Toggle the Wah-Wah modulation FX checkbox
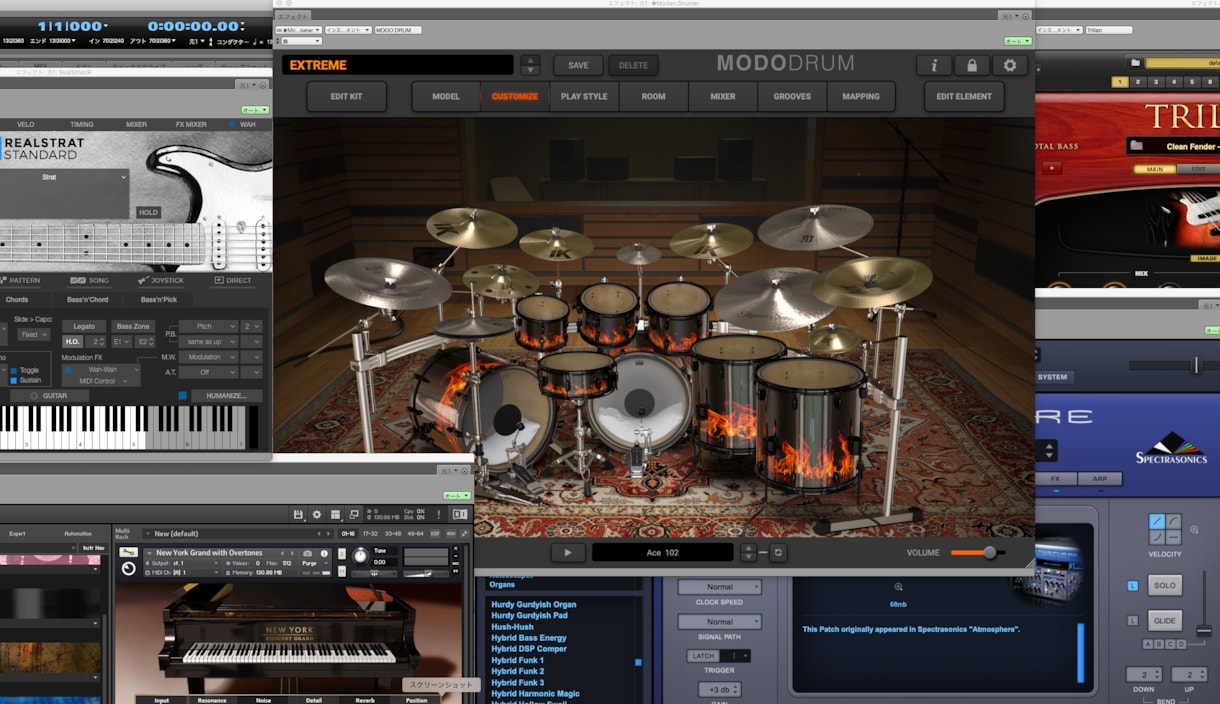 [68, 369]
